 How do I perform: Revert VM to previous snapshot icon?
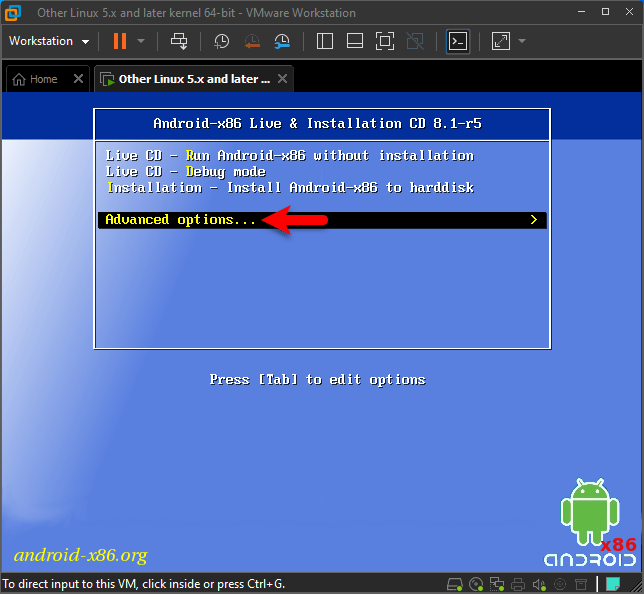coord(252,41)
